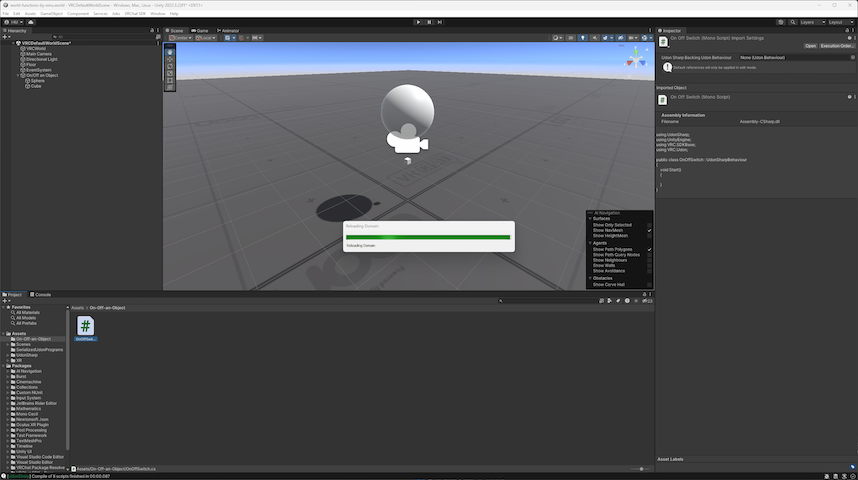Enable Show Only Selected checkbox
The height and width of the screenshot is (480, 858).
(649, 225)
